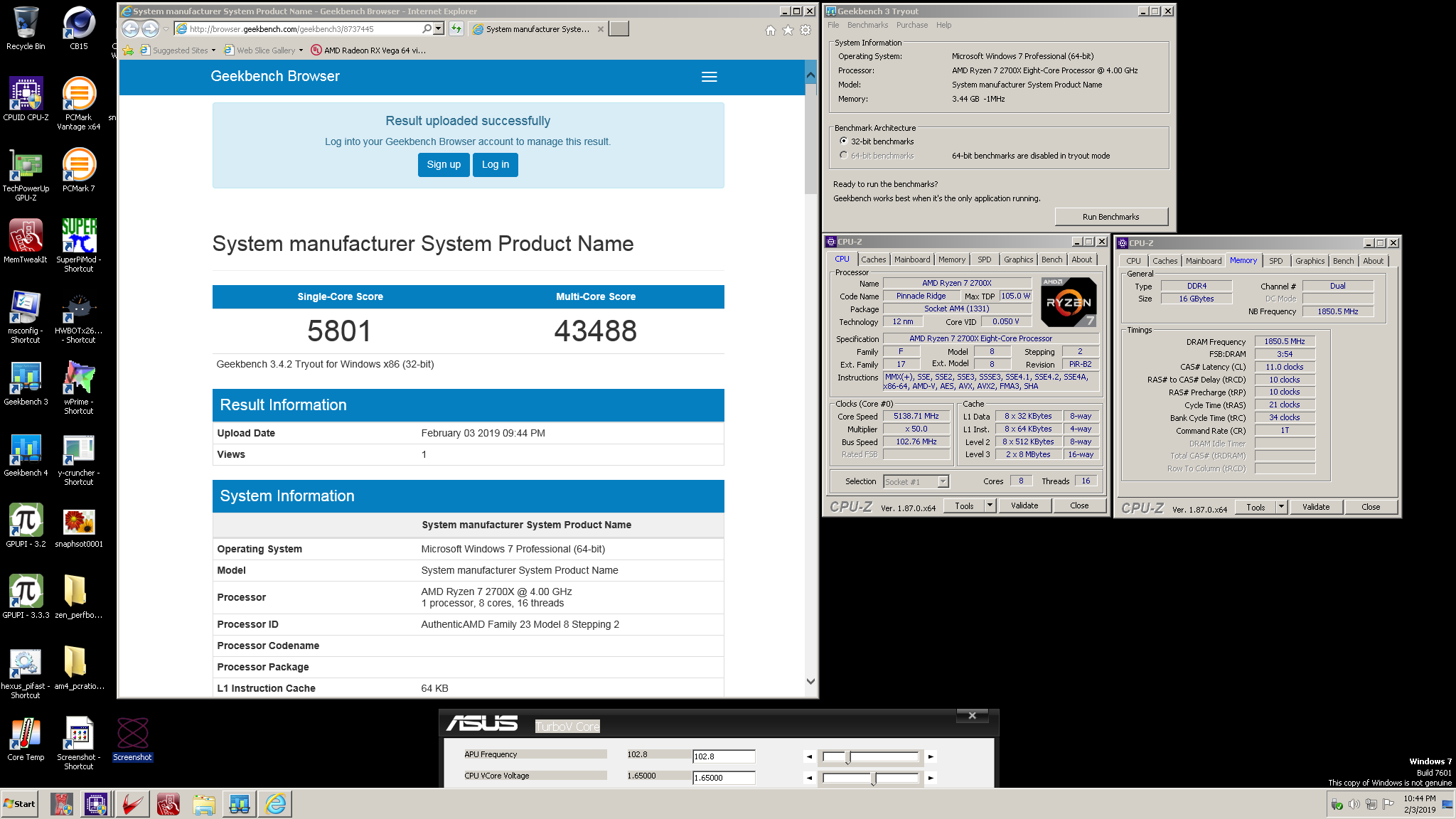The height and width of the screenshot is (819, 1456).
Task: Select the 64-bit benchmarks radio button
Action: coord(844,155)
